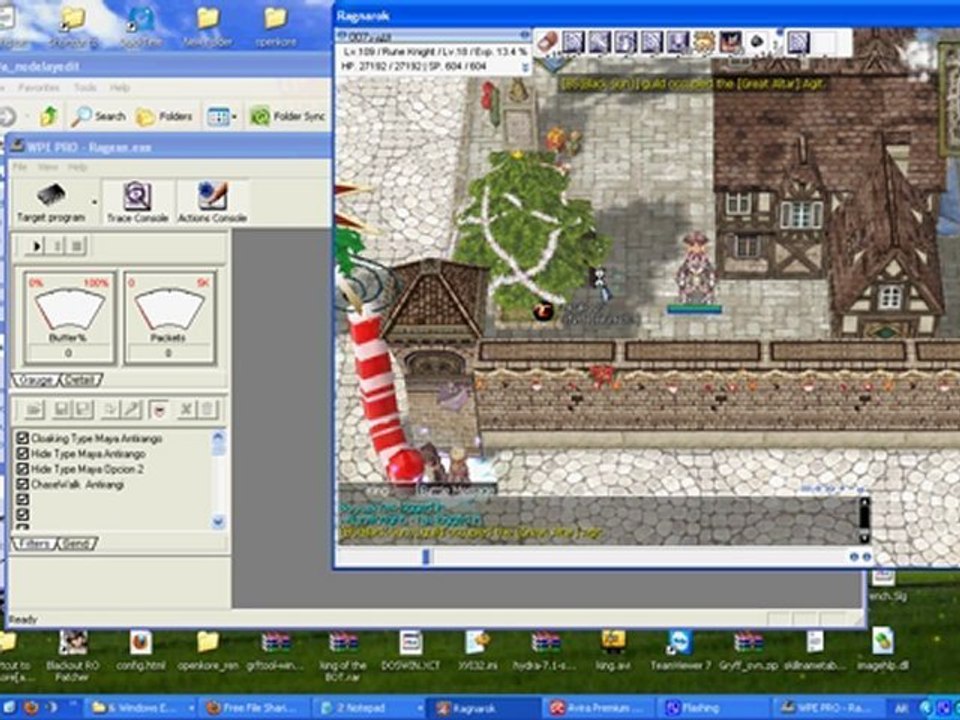The width and height of the screenshot is (960, 720).
Task: Toggle Cloaking Type Maya Antikango filter
Action: pyautogui.click(x=23, y=438)
